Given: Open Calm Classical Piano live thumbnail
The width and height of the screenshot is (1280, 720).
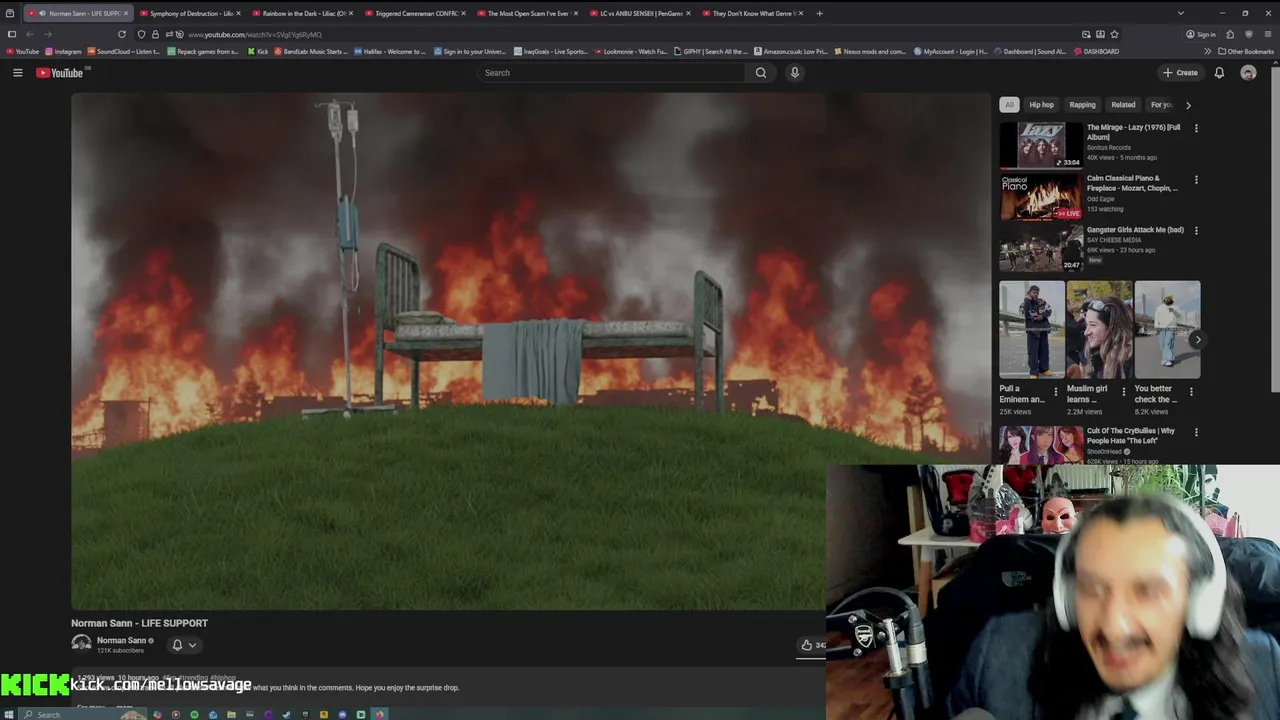Looking at the screenshot, I should click(1041, 196).
